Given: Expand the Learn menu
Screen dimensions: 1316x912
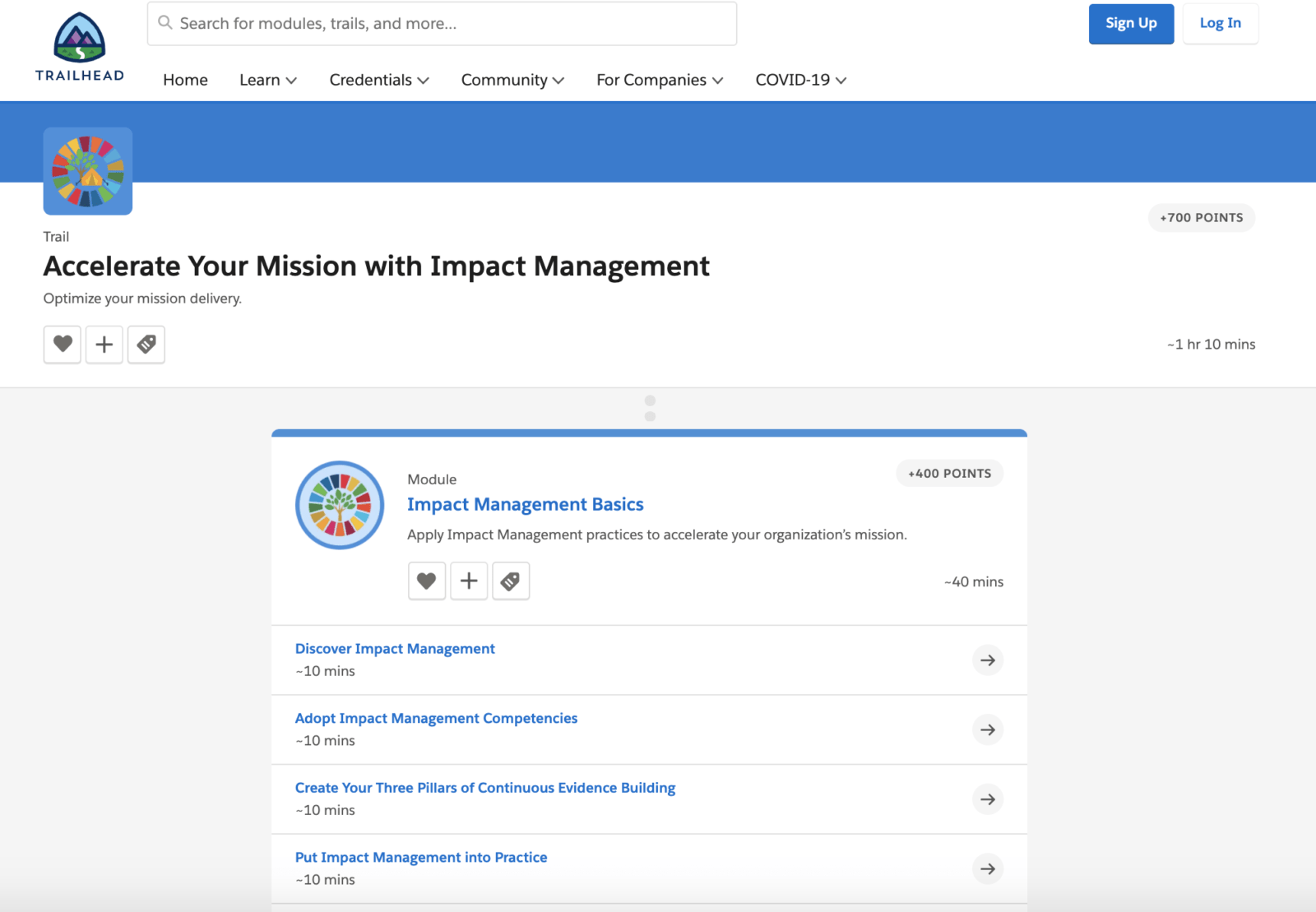Looking at the screenshot, I should [268, 80].
